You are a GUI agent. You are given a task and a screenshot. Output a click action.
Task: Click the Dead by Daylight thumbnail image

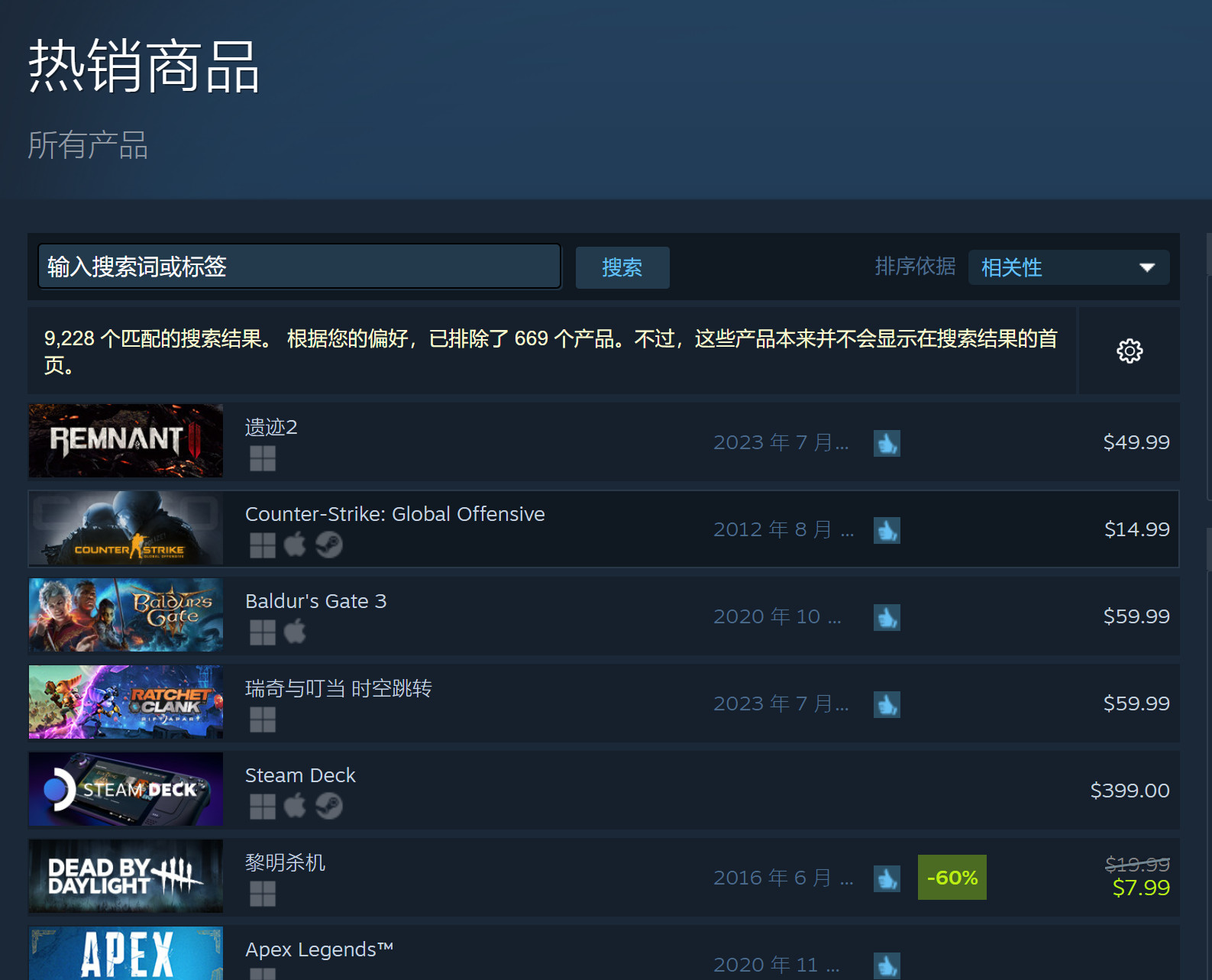pyautogui.click(x=126, y=876)
